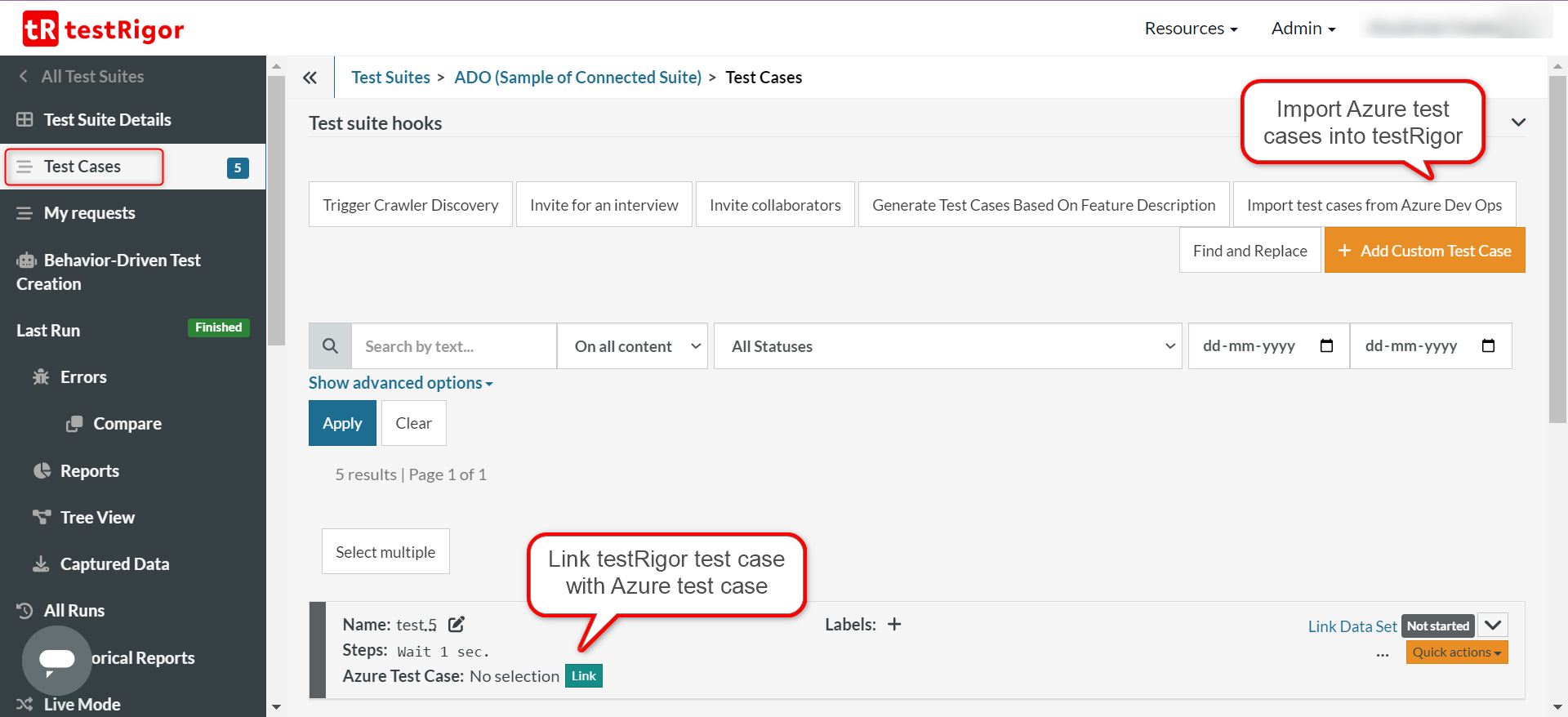Open the All Statuses dropdown
Screen dimensions: 1568x717
pyautogui.click(x=947, y=346)
